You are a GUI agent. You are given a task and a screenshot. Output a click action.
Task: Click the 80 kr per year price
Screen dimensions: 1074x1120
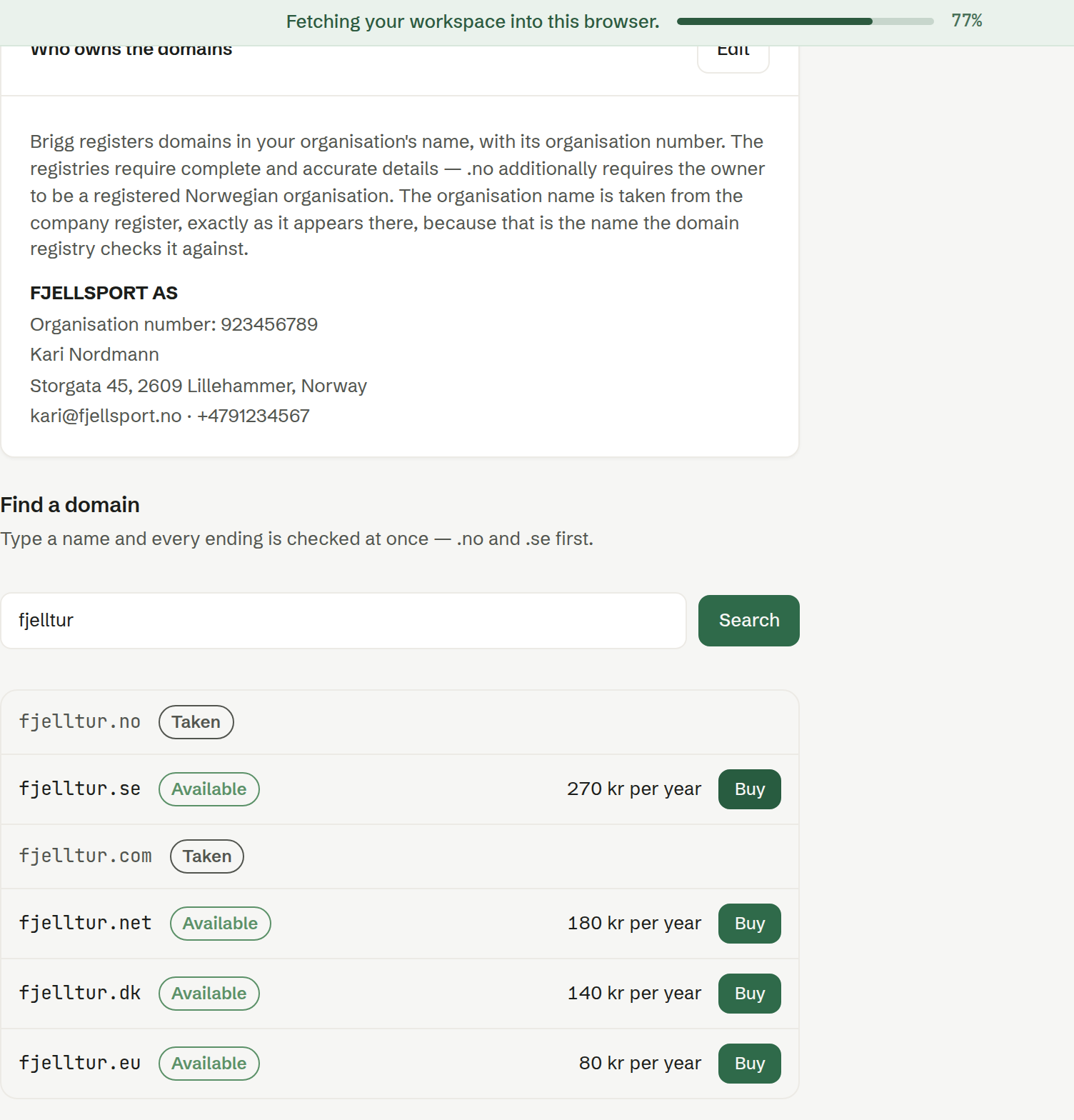640,1064
